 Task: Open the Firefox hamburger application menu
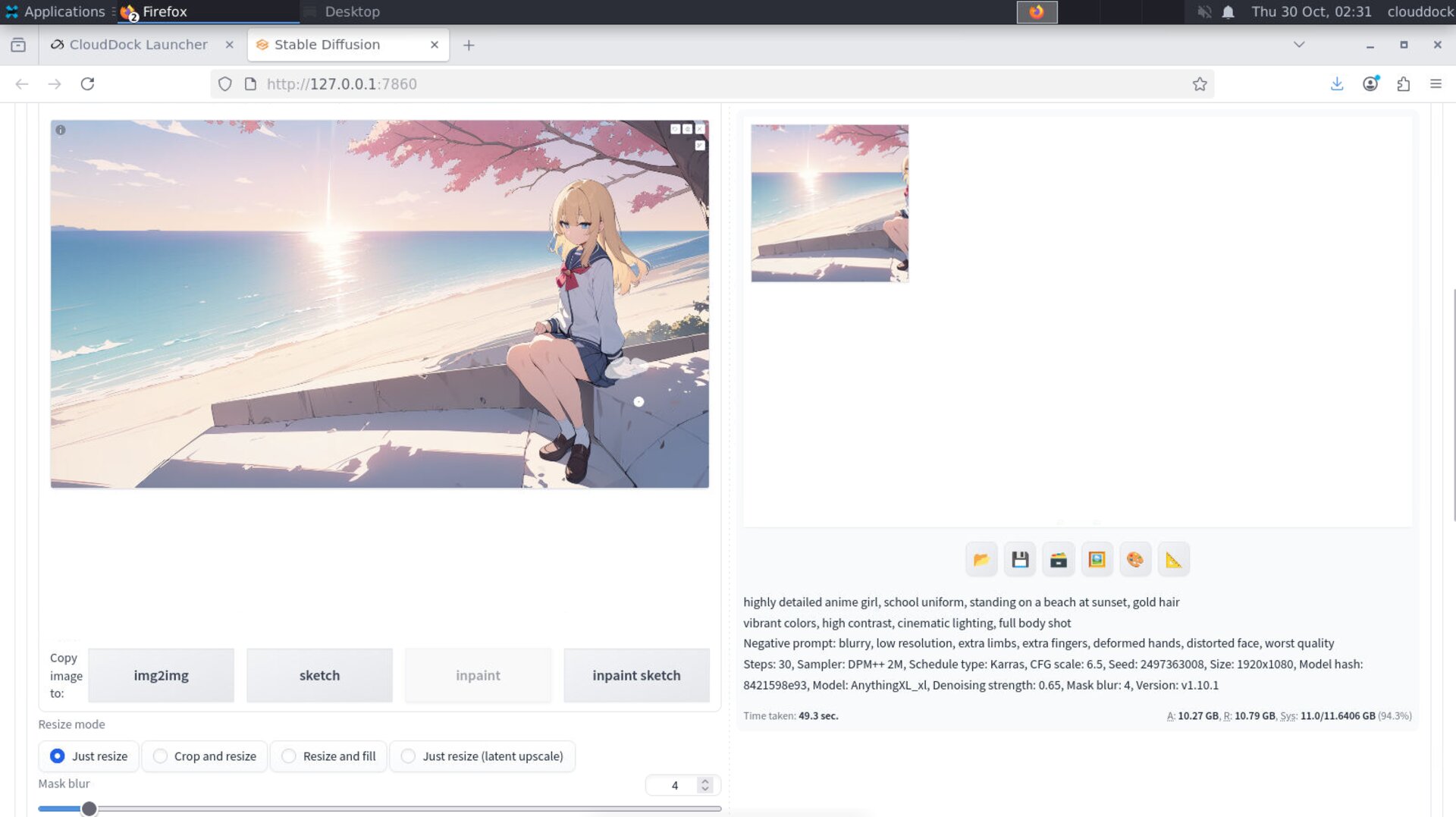click(1436, 84)
